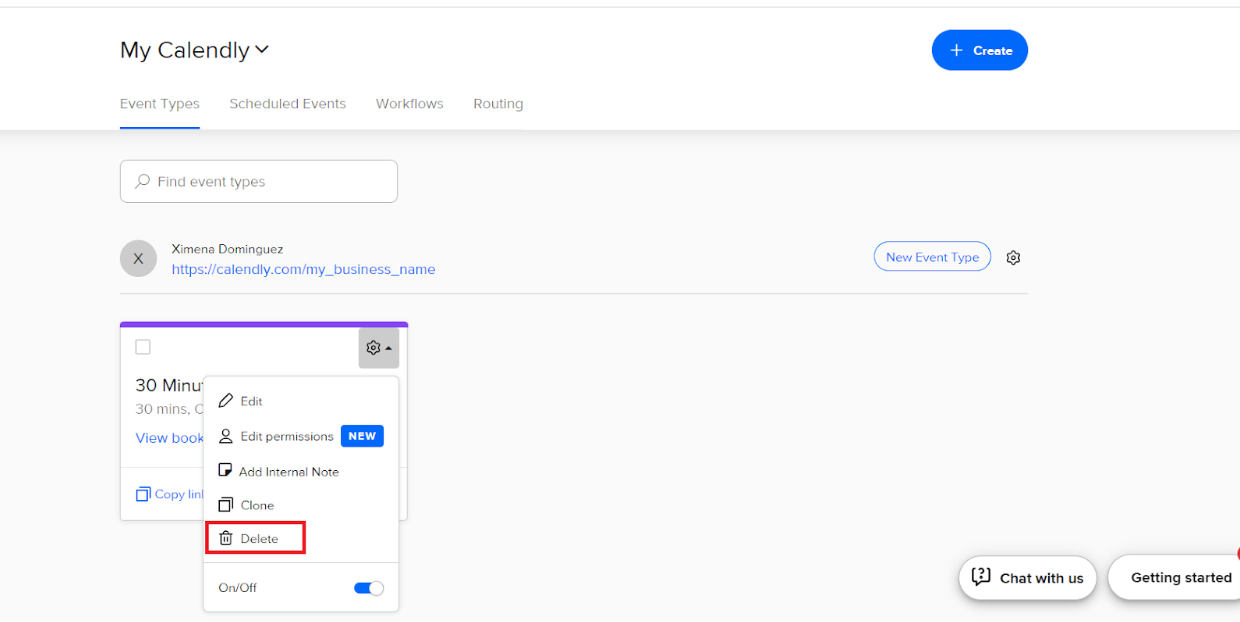Click the person icon for Edit permissions

(226, 436)
